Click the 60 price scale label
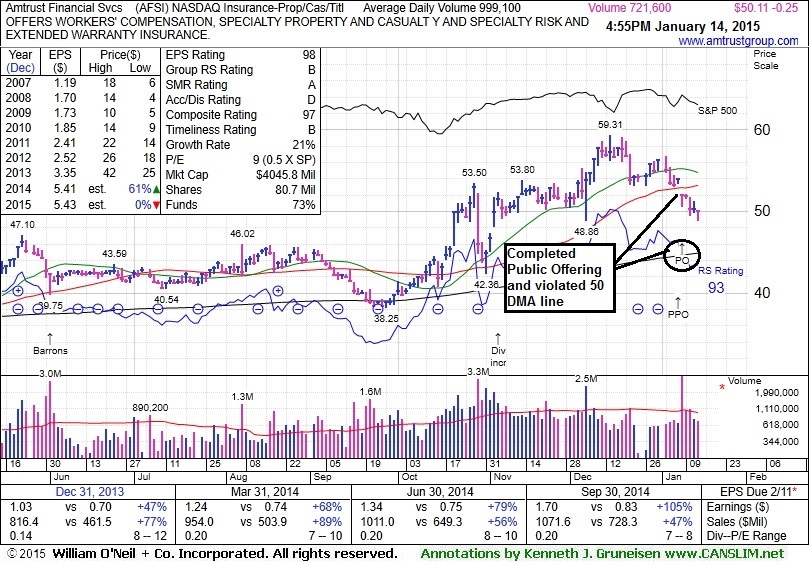Viewport: 810px width, 565px height. [x=762, y=130]
